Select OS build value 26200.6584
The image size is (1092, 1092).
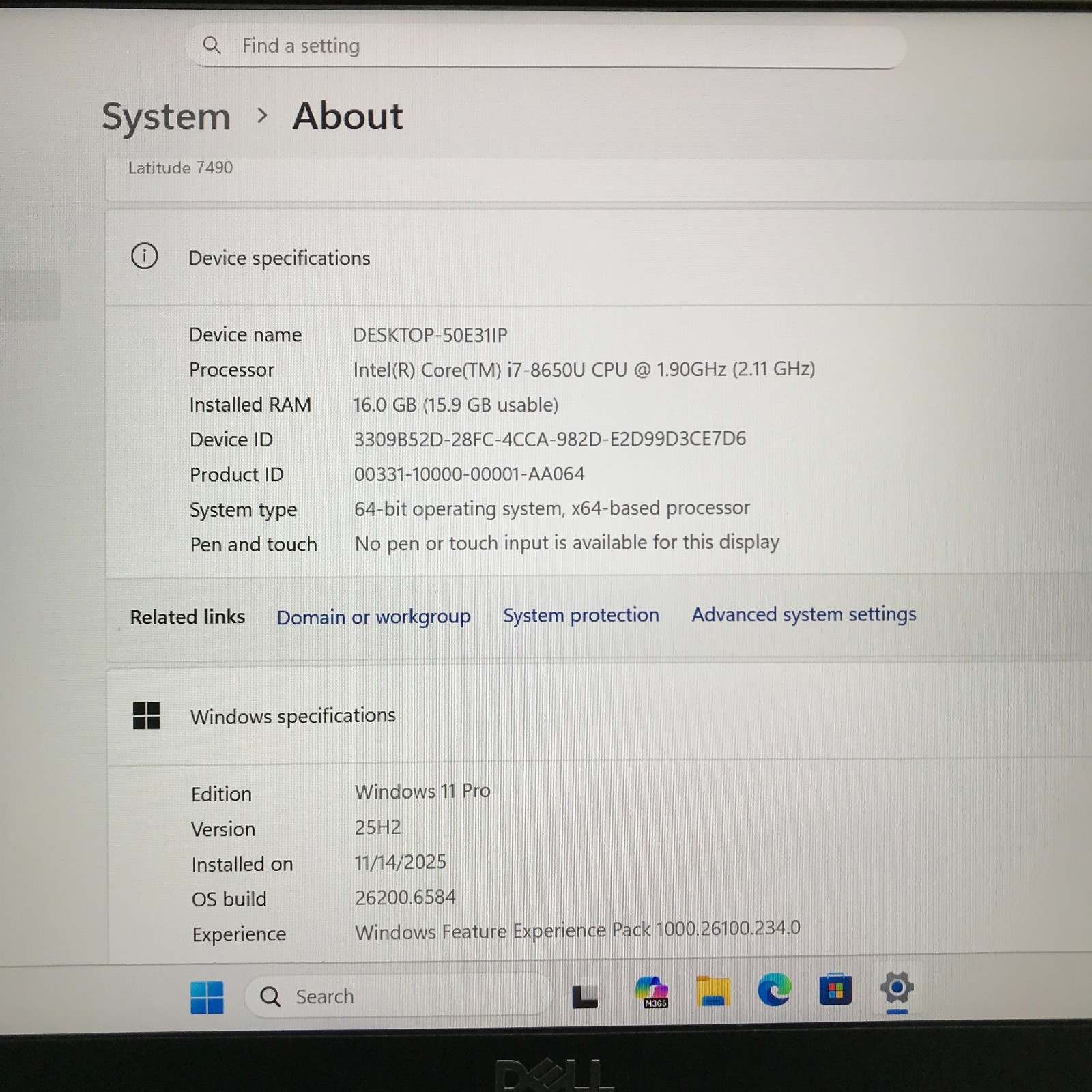point(405,897)
